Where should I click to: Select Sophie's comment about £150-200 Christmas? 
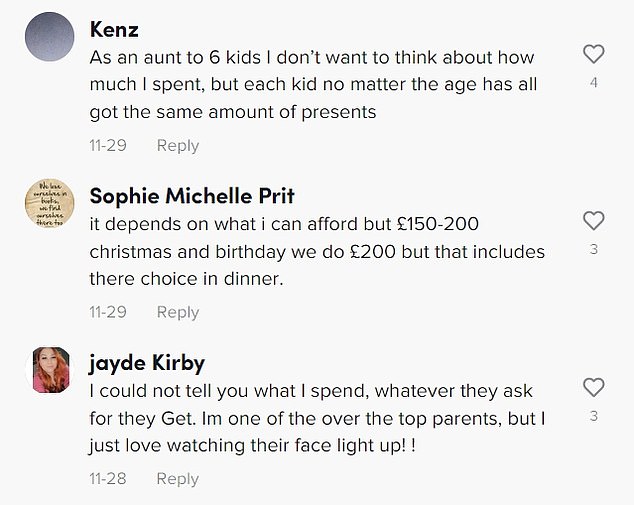pos(308,251)
